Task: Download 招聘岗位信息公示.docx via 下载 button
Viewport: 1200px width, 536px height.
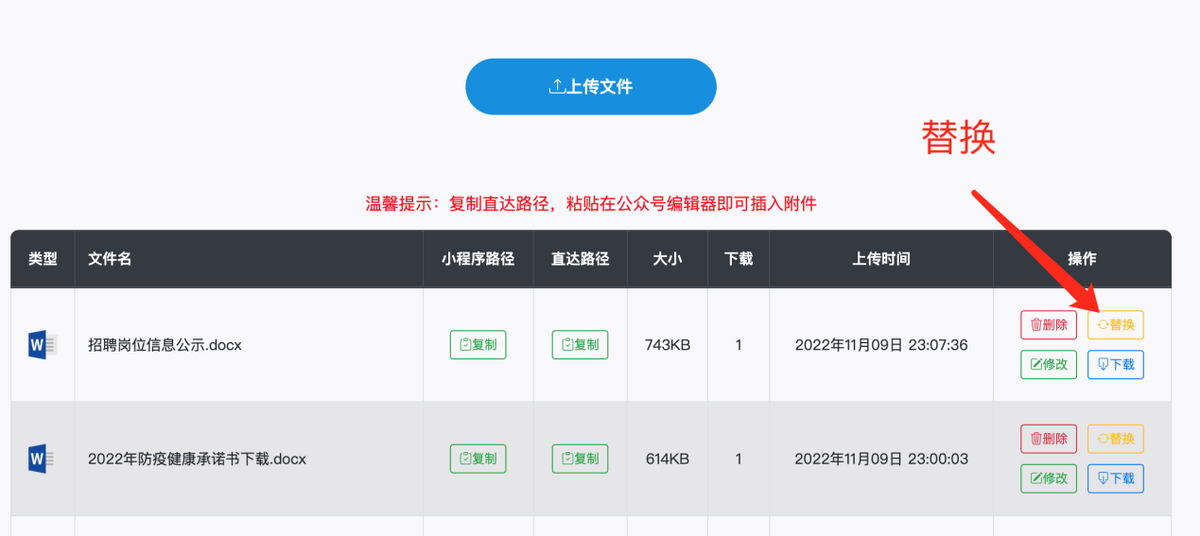Action: coord(1116,365)
